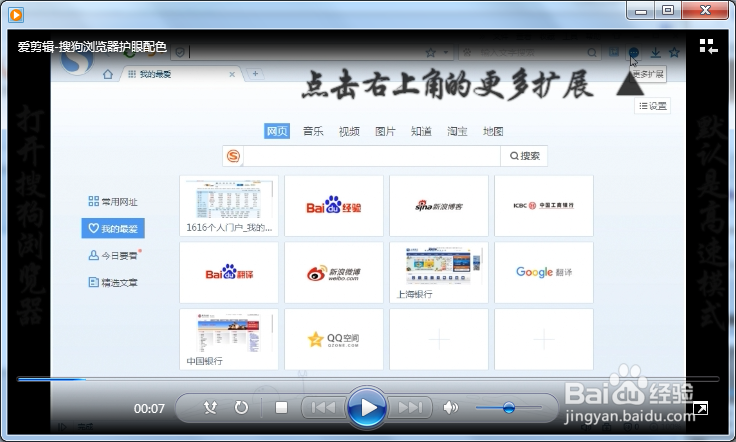Open the Baidu 经验 tile
Screen dimensions: 736x442
[x=334, y=206]
